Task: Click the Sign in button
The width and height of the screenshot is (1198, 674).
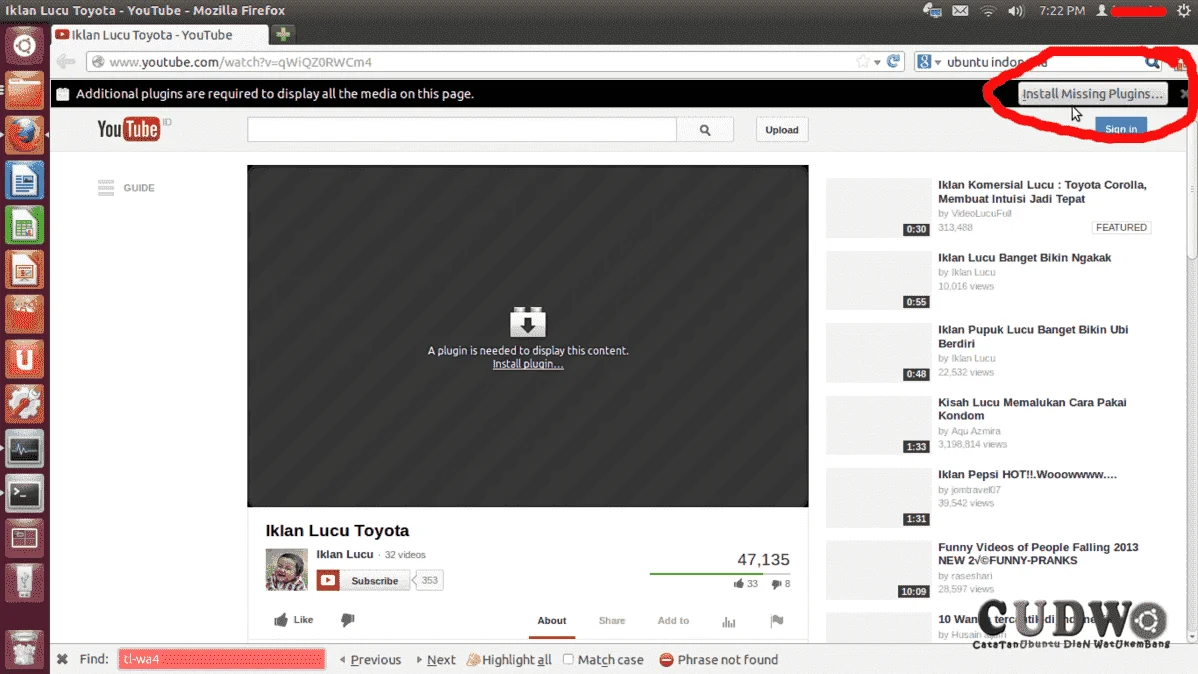Action: 1121,128
